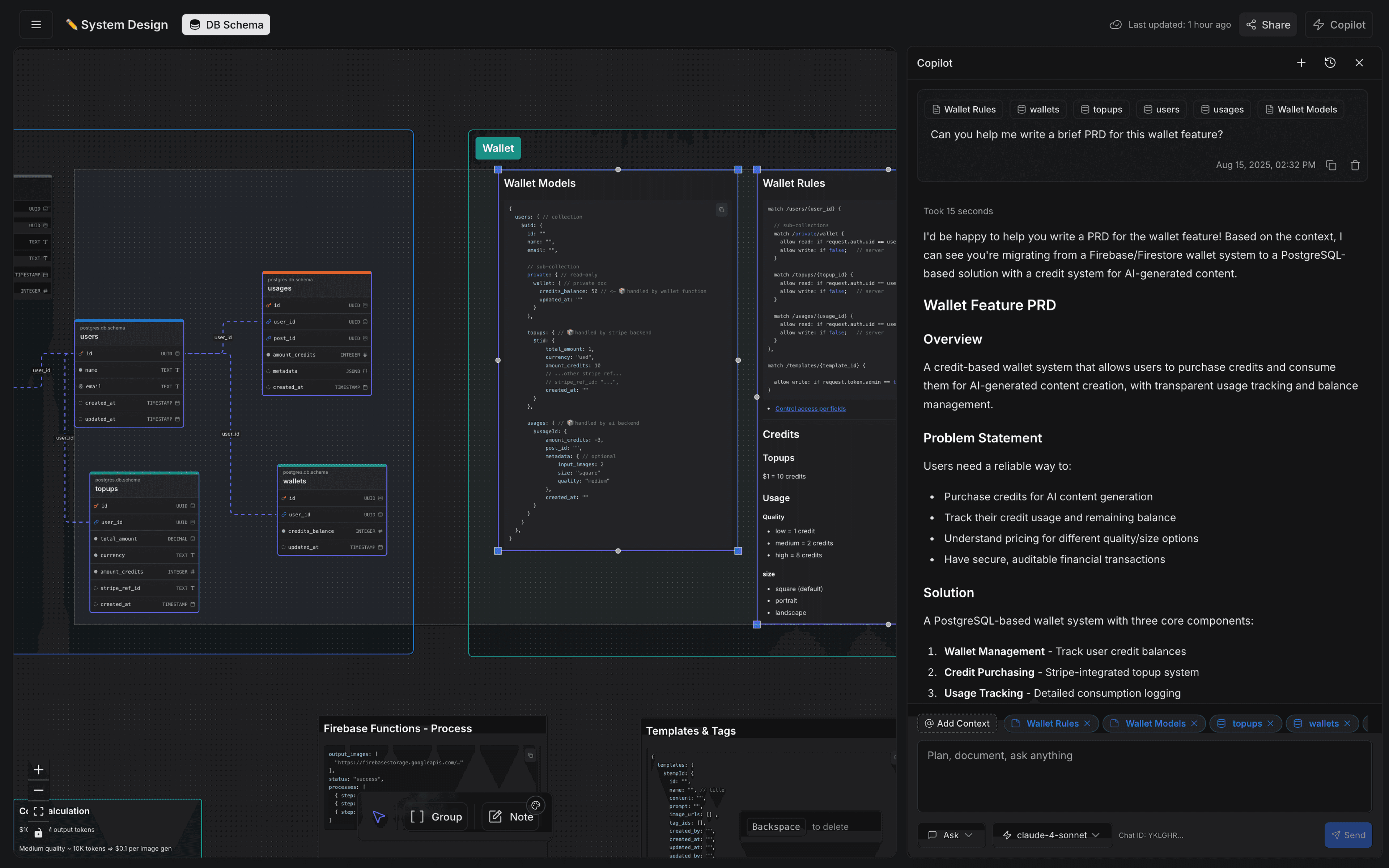Copy the user's PRD question message

(1331, 165)
